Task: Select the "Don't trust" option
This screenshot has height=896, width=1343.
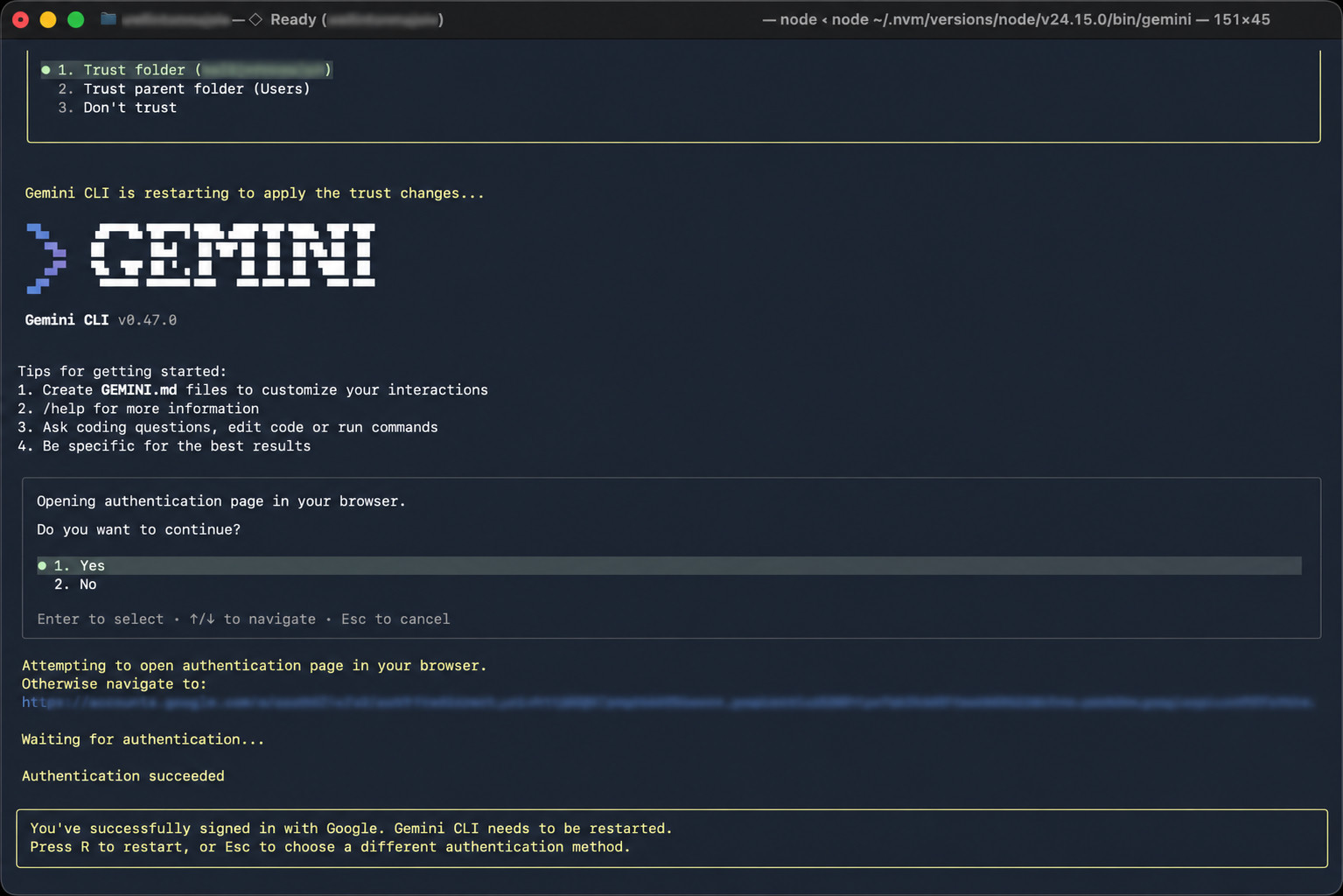Action: tap(117, 108)
